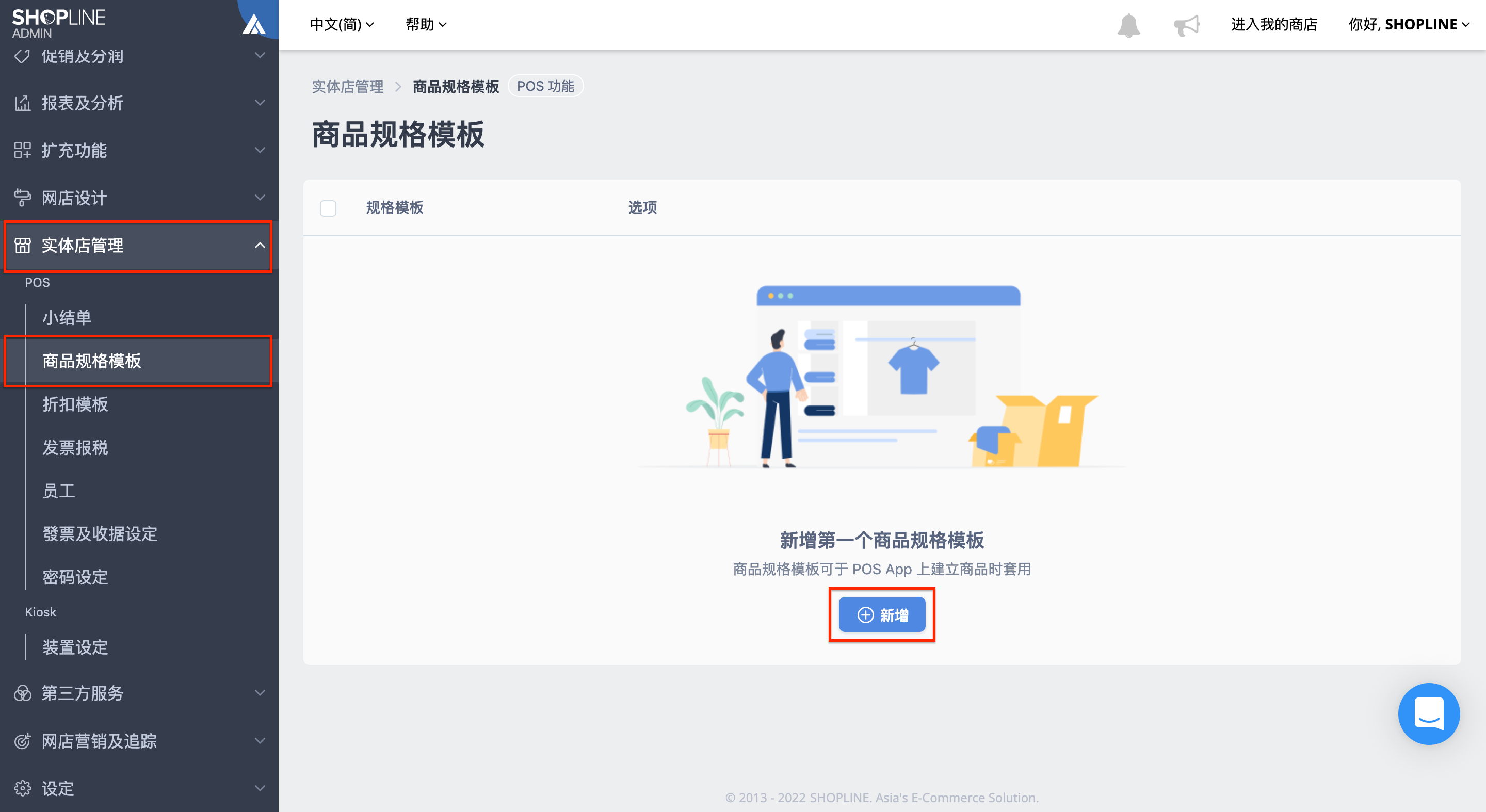Viewport: 1486px width, 812px height.
Task: Click the third-party services icon
Action: tap(22, 693)
